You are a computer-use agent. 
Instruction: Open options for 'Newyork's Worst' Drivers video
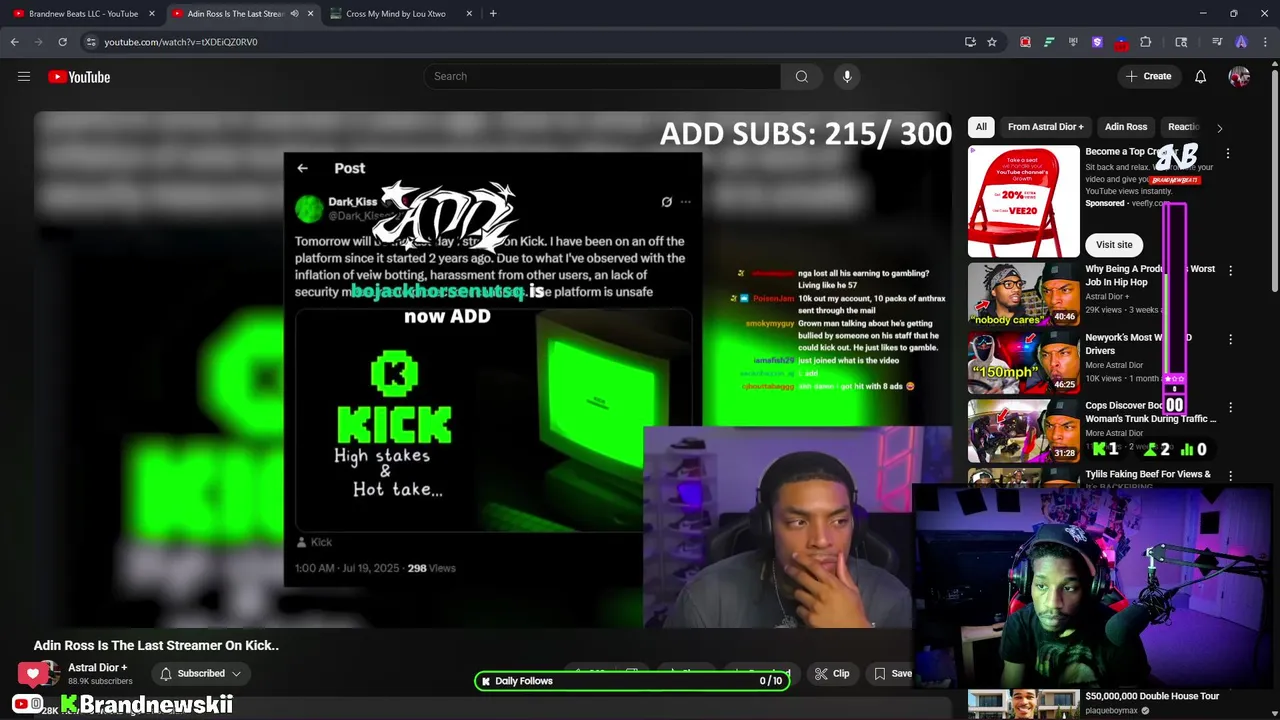pos(1230,339)
